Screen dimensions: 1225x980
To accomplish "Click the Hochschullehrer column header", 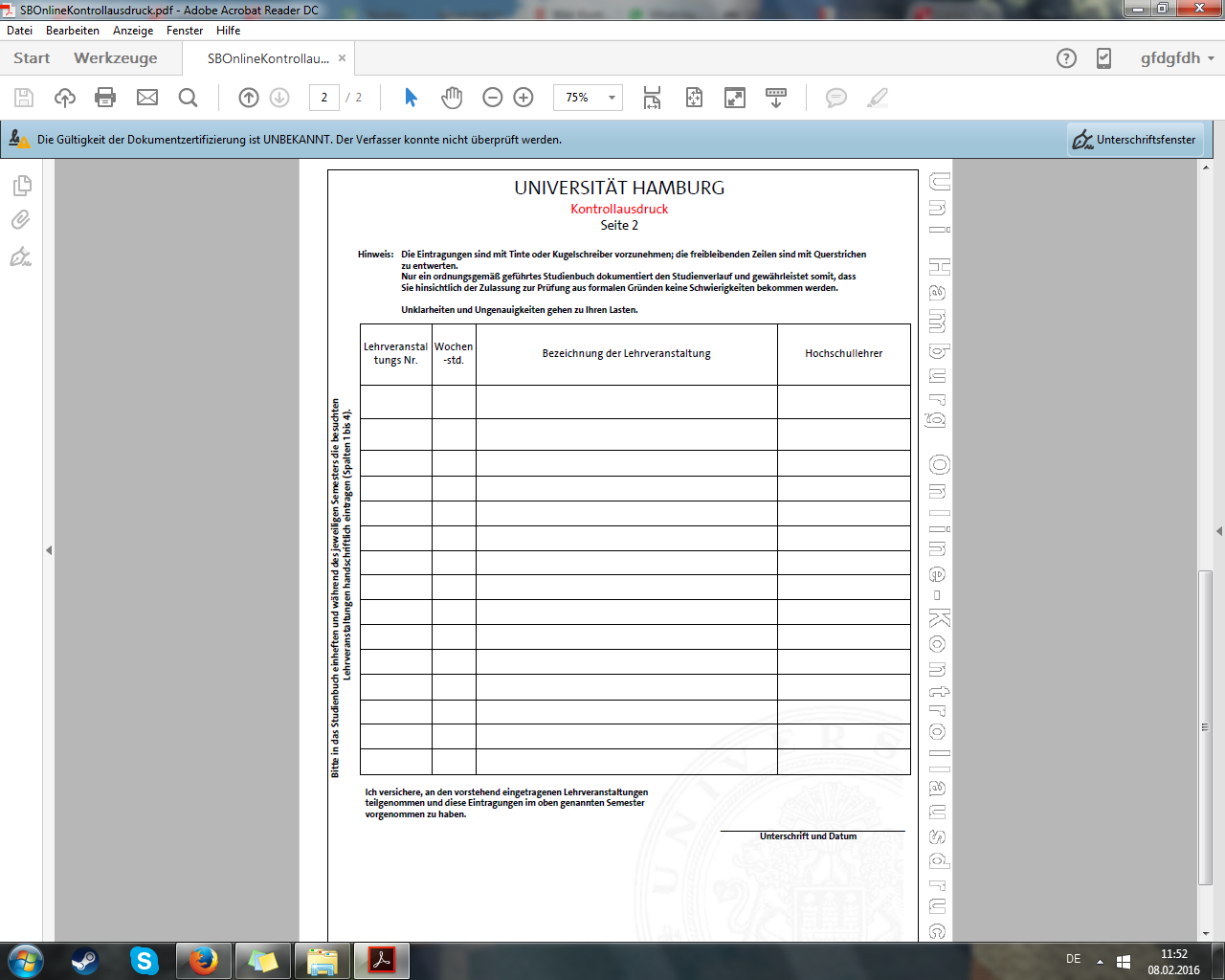I will point(844,353).
